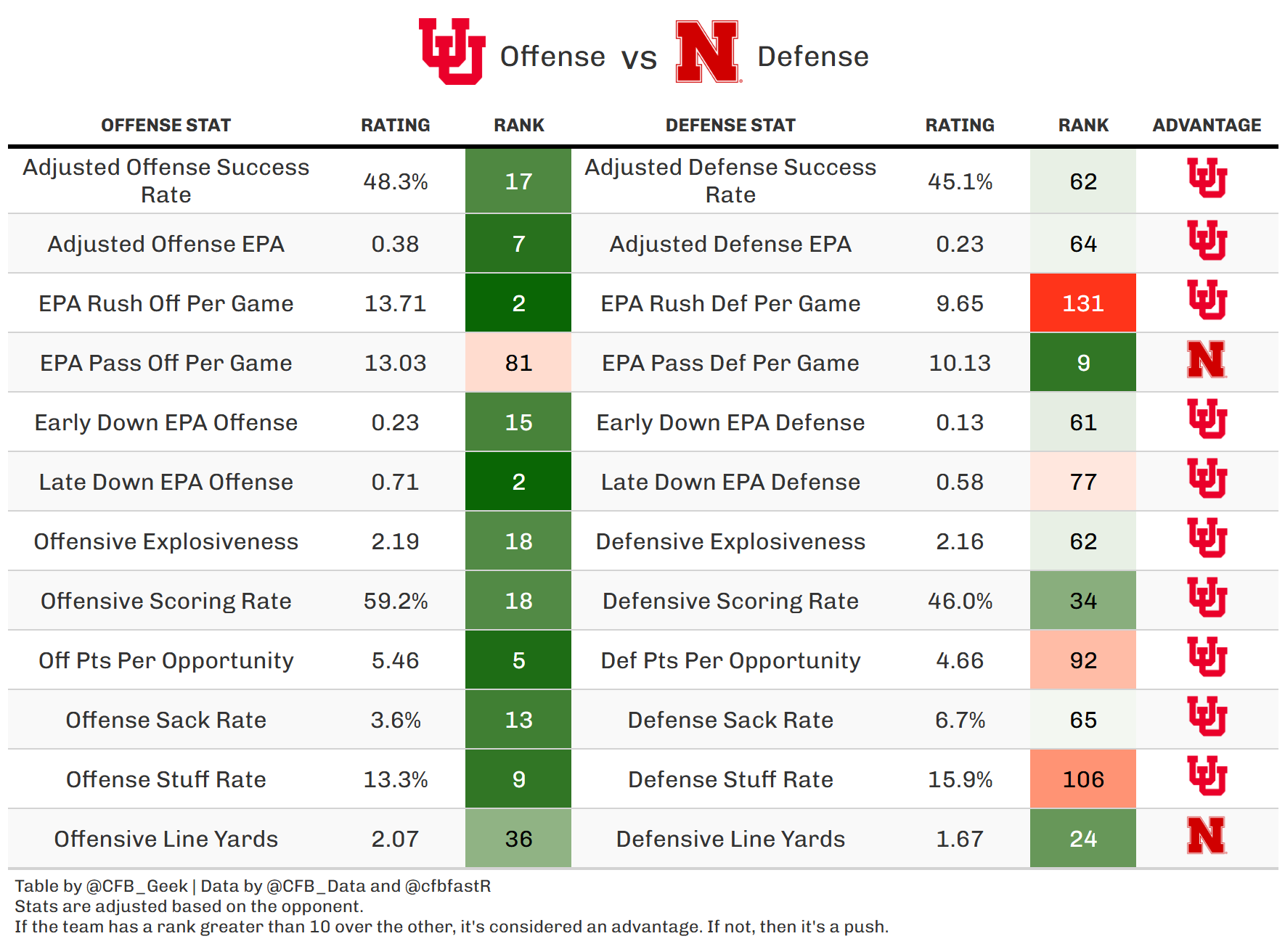Click the Utah advantage logo for Sack Rate row

tap(1207, 716)
